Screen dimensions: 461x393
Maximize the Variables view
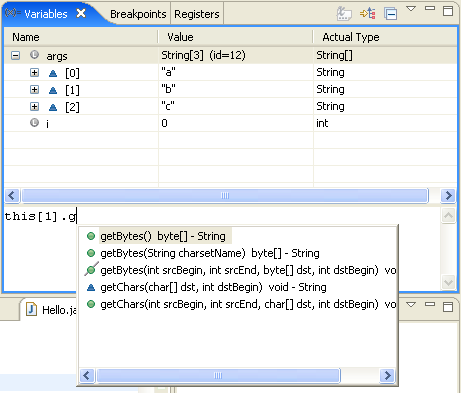coord(448,11)
